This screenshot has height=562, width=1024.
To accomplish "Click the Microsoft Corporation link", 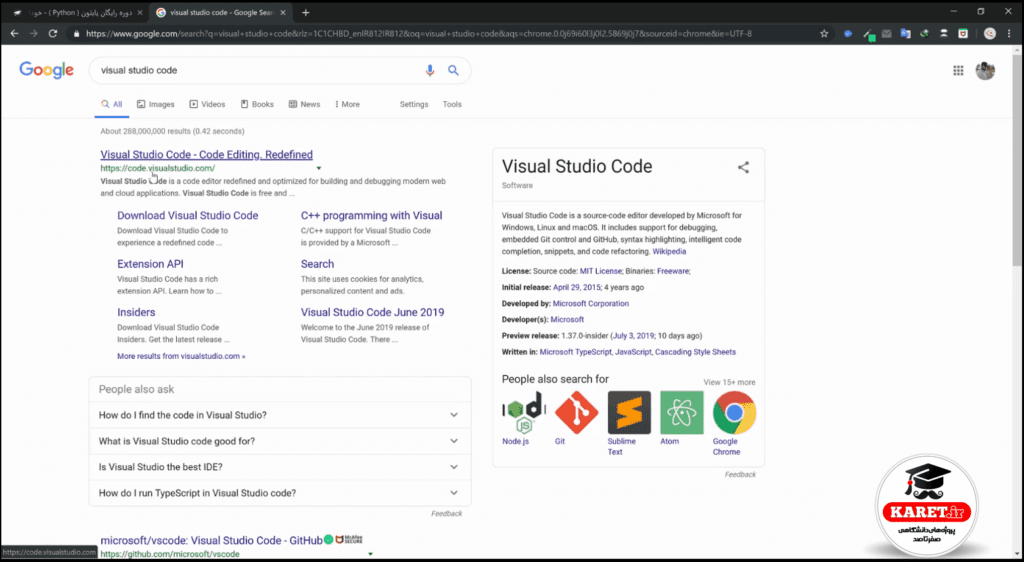I will pyautogui.click(x=591, y=304).
